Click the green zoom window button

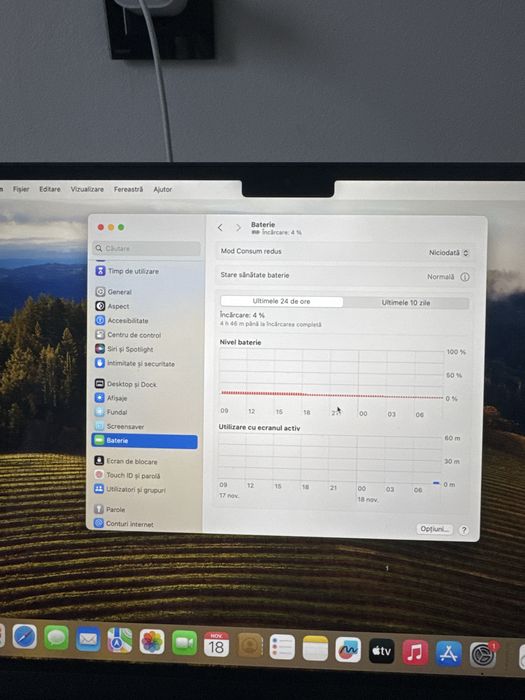(121, 227)
